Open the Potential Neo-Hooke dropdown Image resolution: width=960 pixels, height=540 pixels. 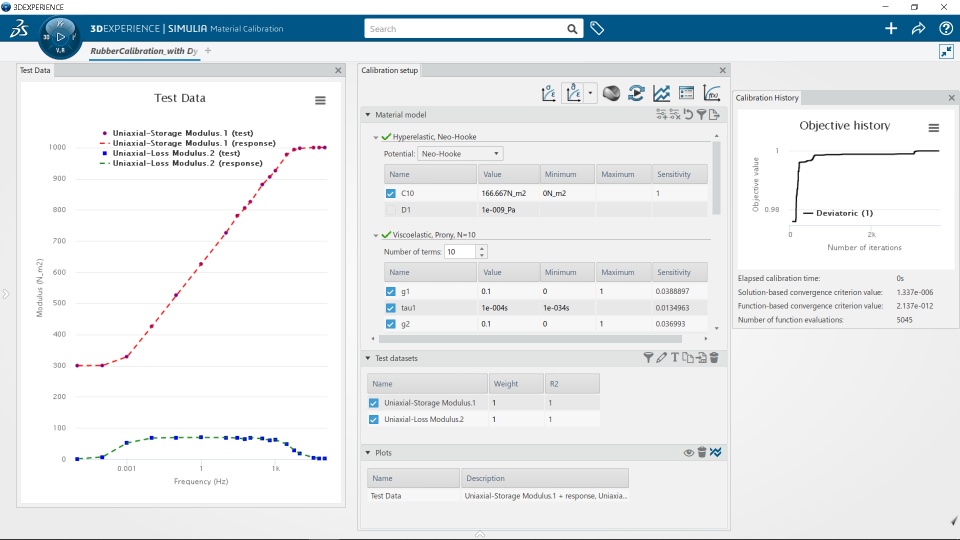pos(460,154)
